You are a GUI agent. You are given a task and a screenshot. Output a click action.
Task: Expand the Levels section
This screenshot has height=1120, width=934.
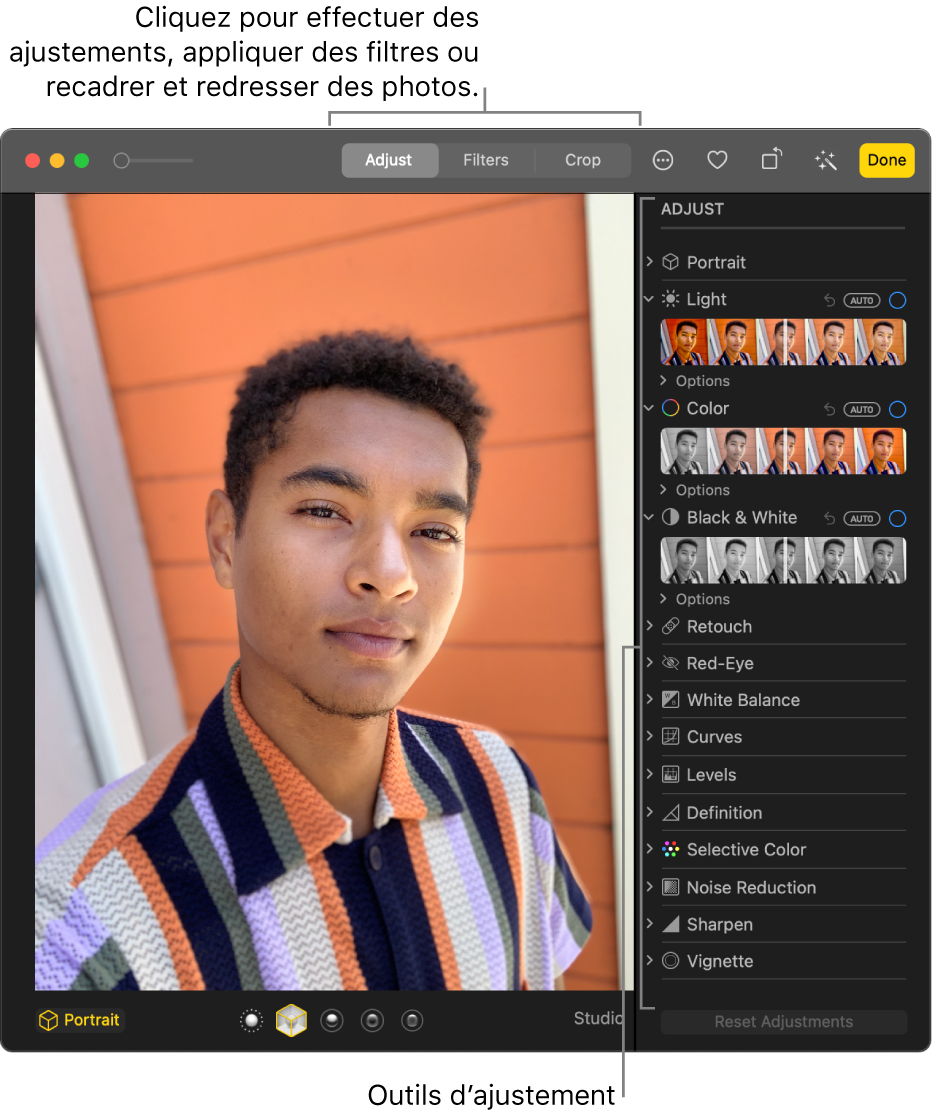(649, 774)
